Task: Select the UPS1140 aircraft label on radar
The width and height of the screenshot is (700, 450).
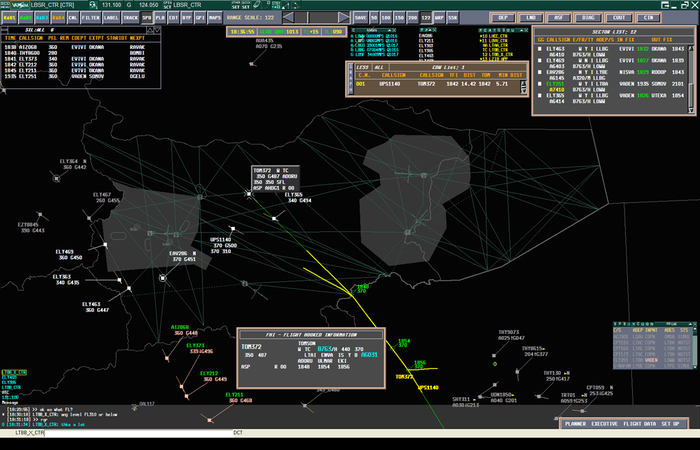Action: [x=224, y=246]
